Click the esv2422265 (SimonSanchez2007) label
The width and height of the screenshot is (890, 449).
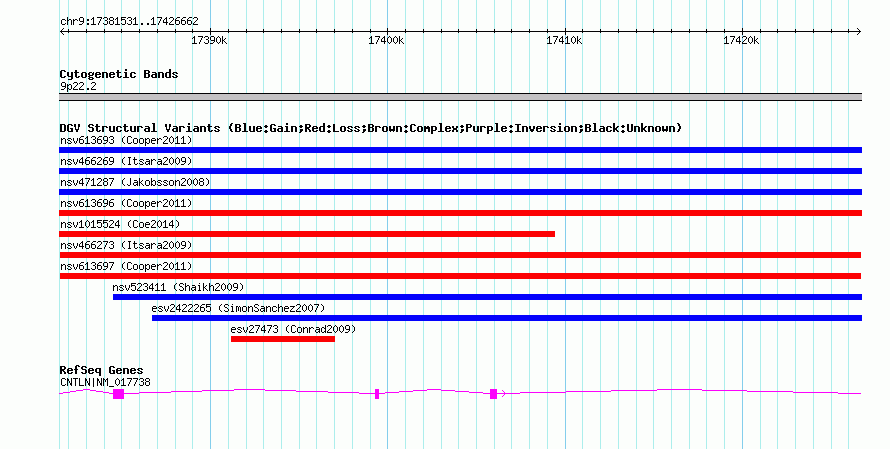pos(238,308)
